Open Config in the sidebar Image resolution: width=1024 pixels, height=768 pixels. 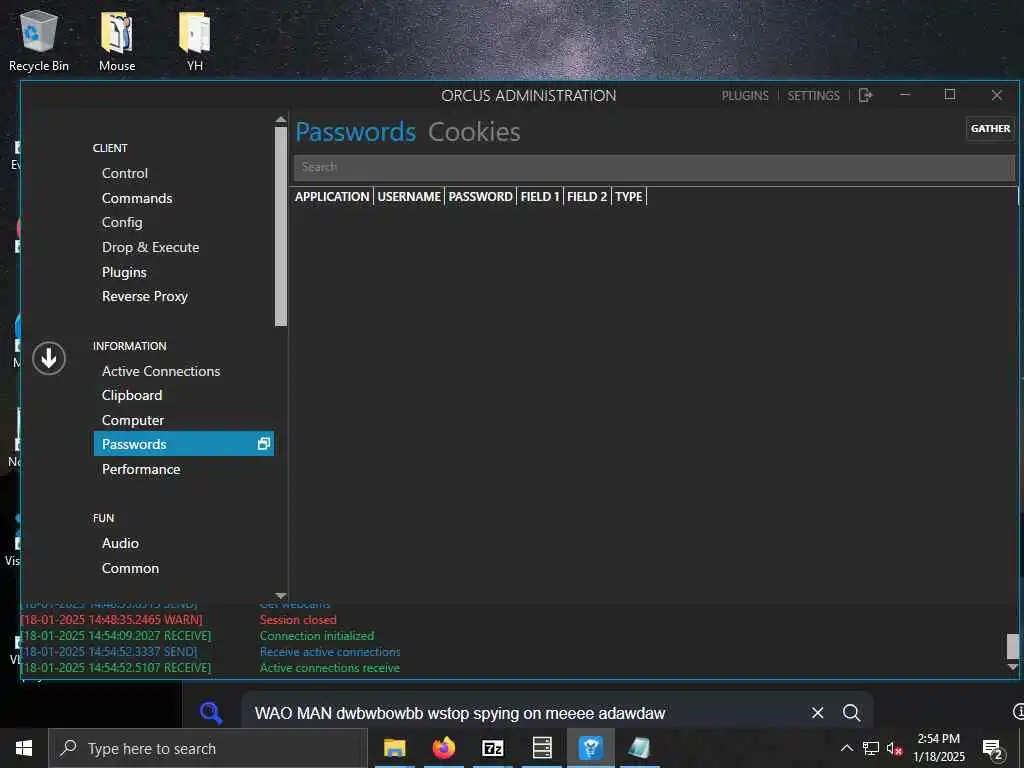coord(122,223)
